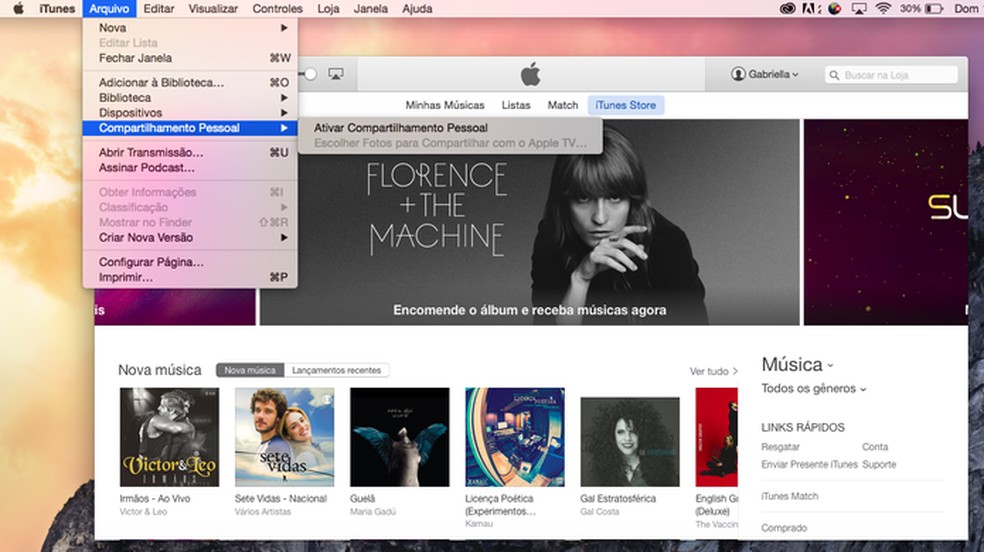This screenshot has height=552, width=984.
Task: Open Irmãos - Ao Vivo album cover
Action: (x=169, y=437)
